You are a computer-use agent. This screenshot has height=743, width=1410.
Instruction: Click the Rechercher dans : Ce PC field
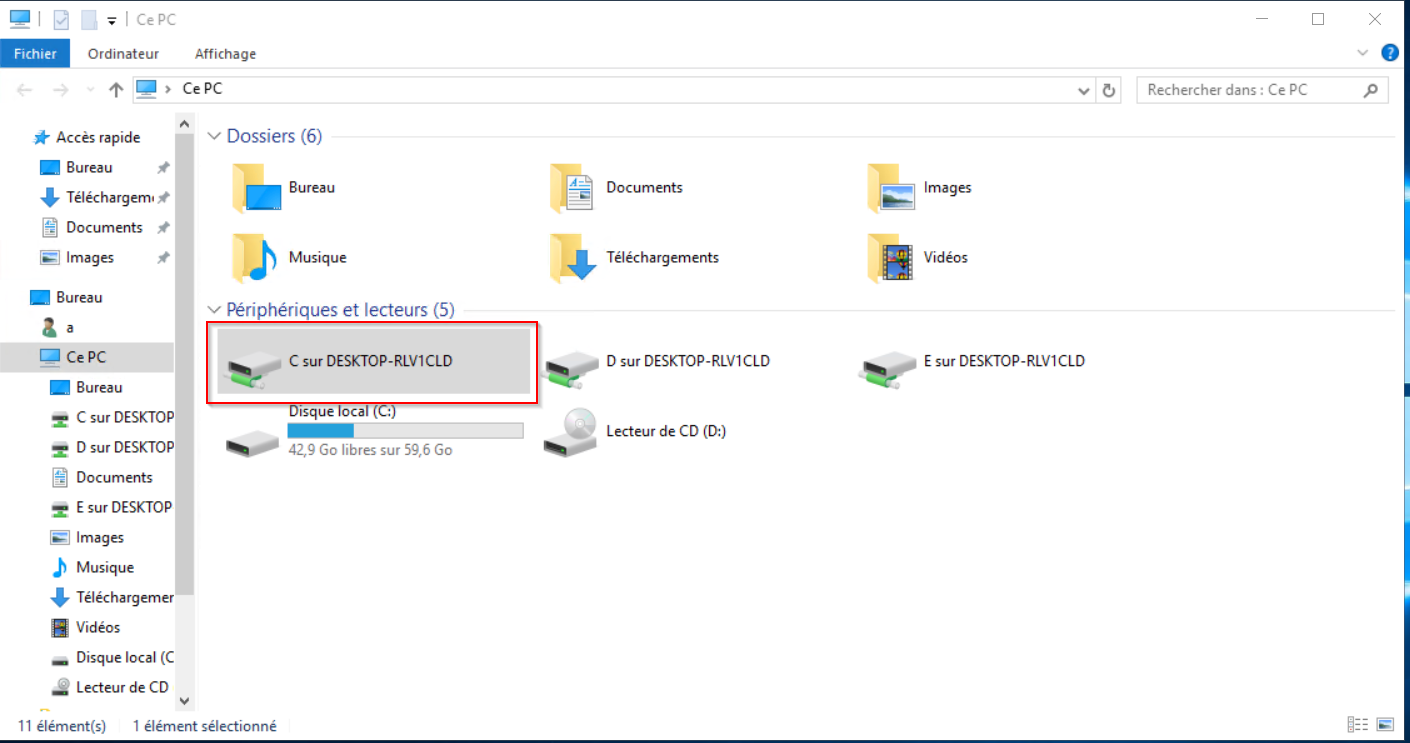1250,90
